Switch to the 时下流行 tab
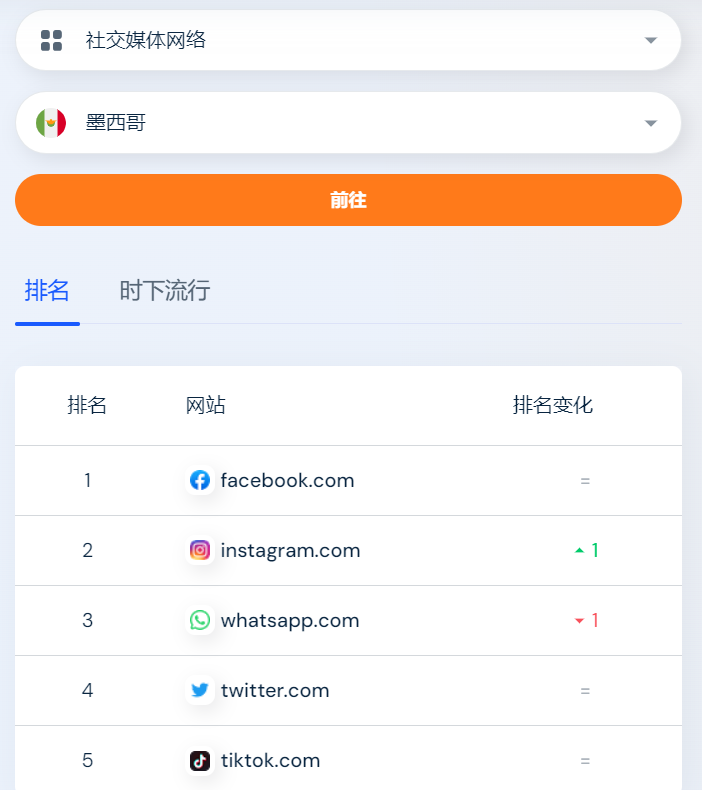Screen dimensions: 702x790 coord(165,291)
